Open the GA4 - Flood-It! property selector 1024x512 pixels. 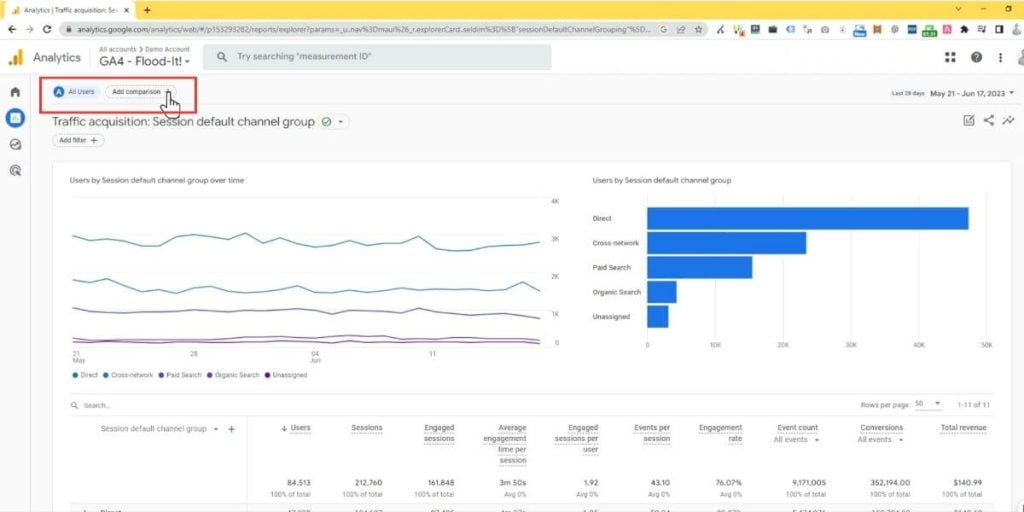pyautogui.click(x=144, y=62)
